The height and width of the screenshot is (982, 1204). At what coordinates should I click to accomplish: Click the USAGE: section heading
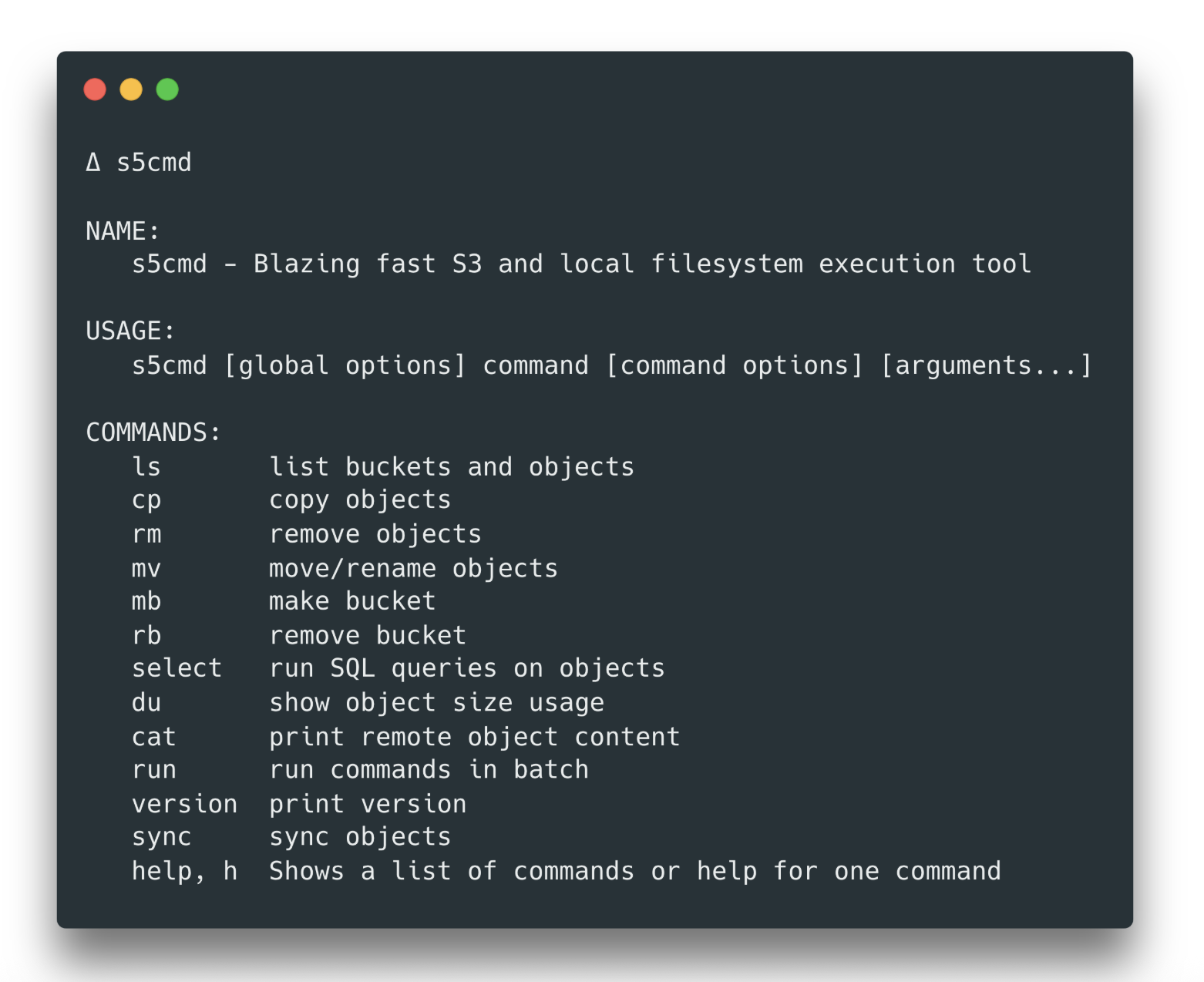tap(130, 331)
